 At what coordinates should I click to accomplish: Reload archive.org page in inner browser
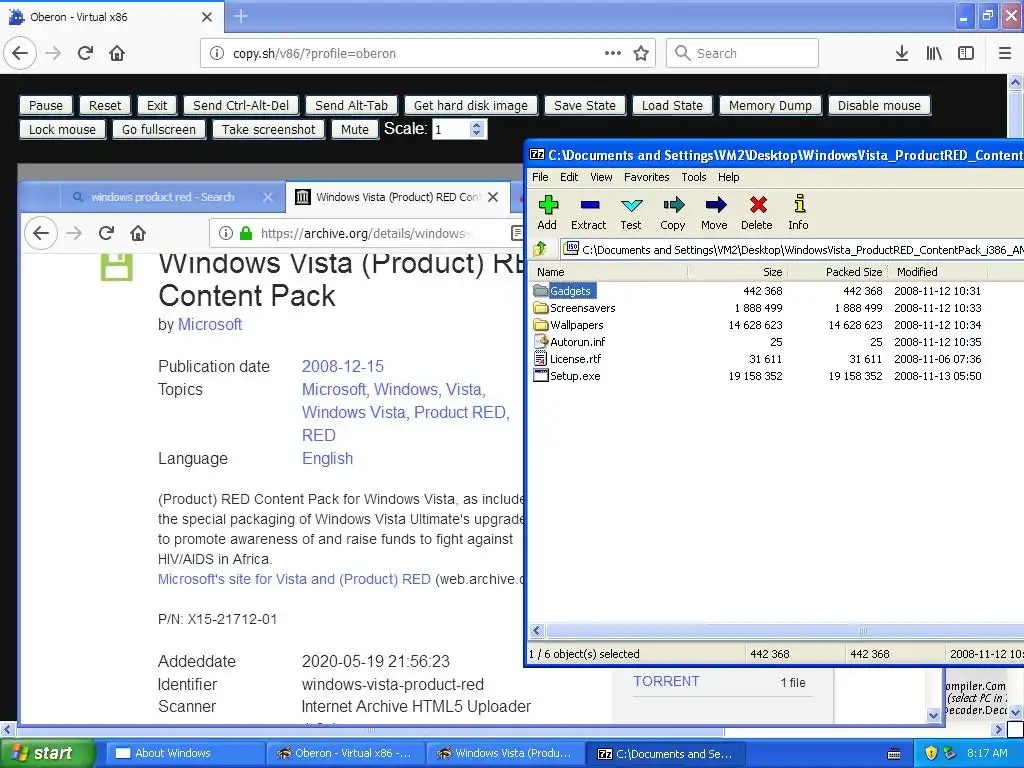pos(106,233)
